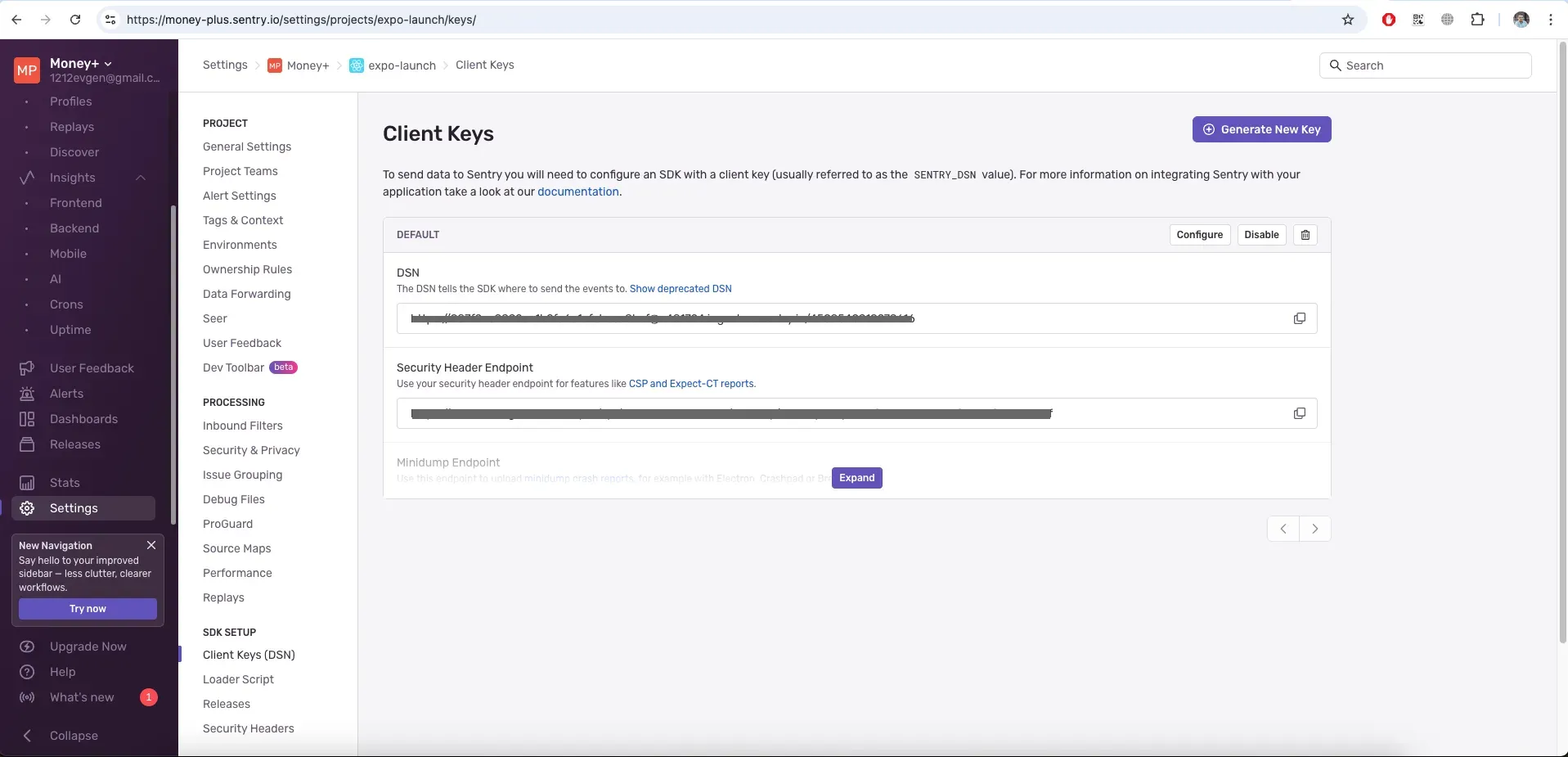The width and height of the screenshot is (1568, 757).
Task: View site information icon in address bar
Action: coord(110,20)
